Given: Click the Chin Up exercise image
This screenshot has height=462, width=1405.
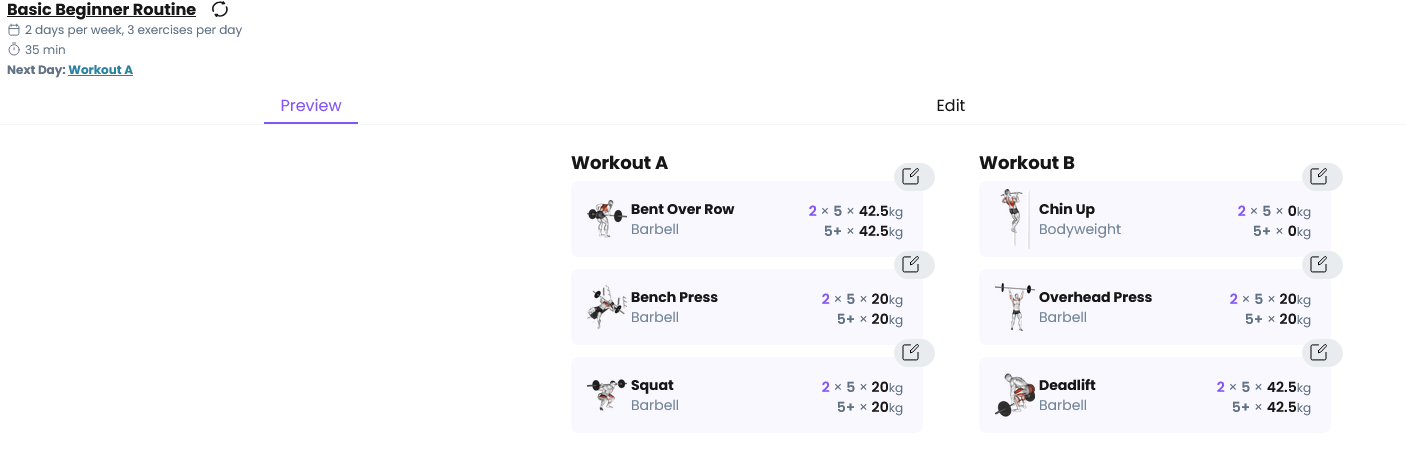Looking at the screenshot, I should [x=1013, y=219].
